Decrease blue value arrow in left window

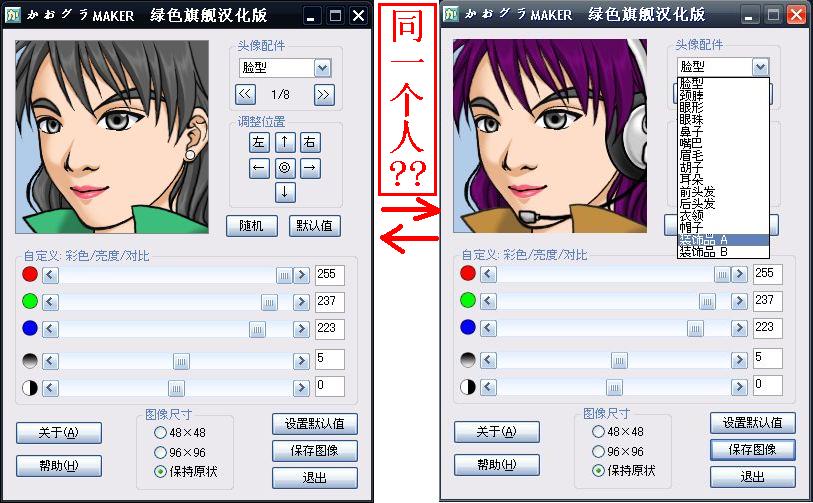click(x=50, y=329)
